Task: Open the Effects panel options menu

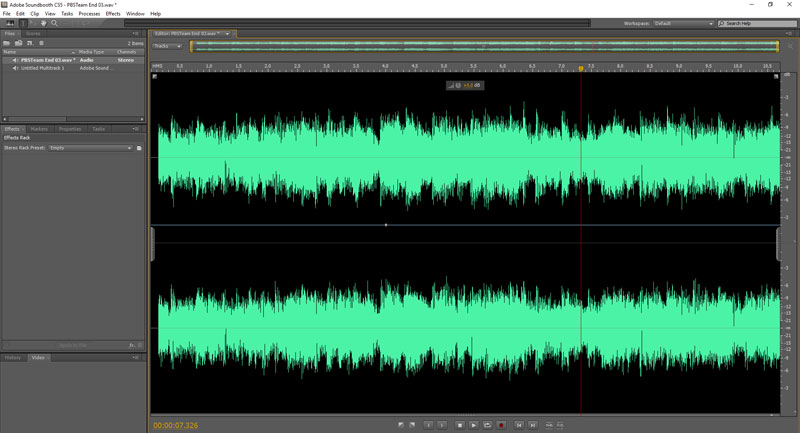Action: click(x=136, y=129)
